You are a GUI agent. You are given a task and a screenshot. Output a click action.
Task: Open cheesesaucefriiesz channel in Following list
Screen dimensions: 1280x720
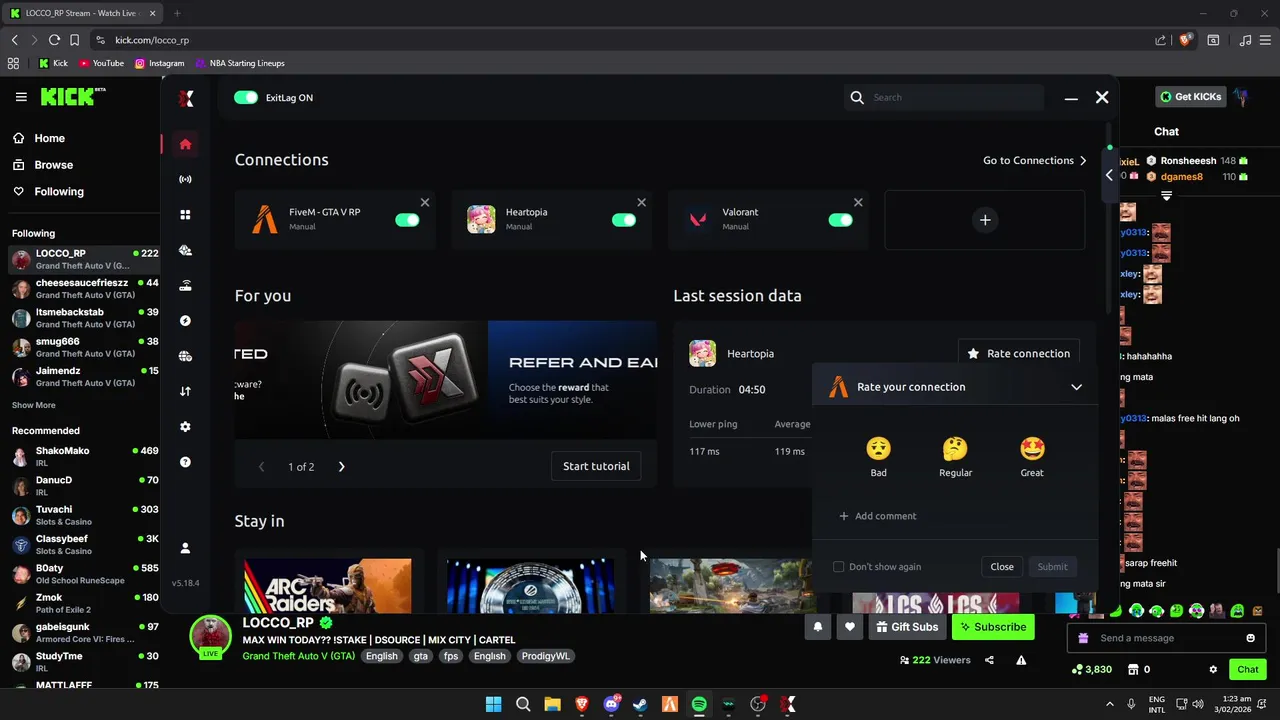[85, 289]
